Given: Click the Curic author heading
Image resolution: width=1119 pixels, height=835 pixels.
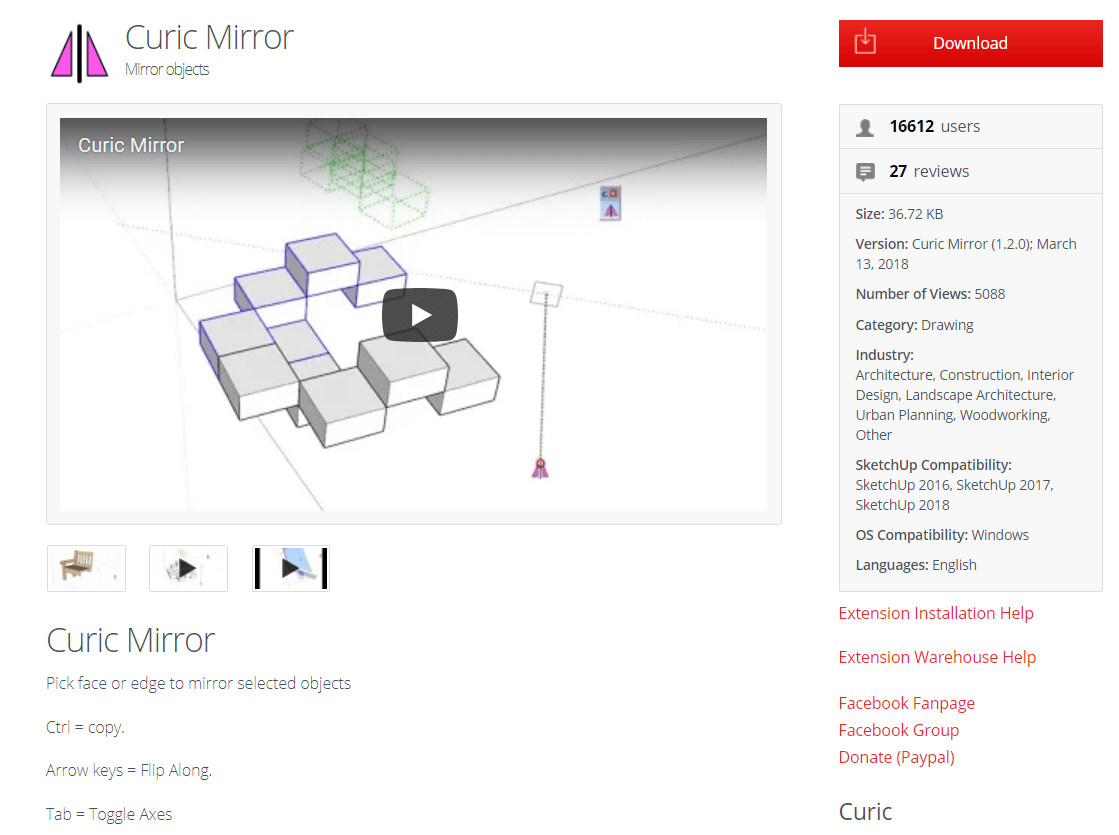Looking at the screenshot, I should tap(866, 811).
